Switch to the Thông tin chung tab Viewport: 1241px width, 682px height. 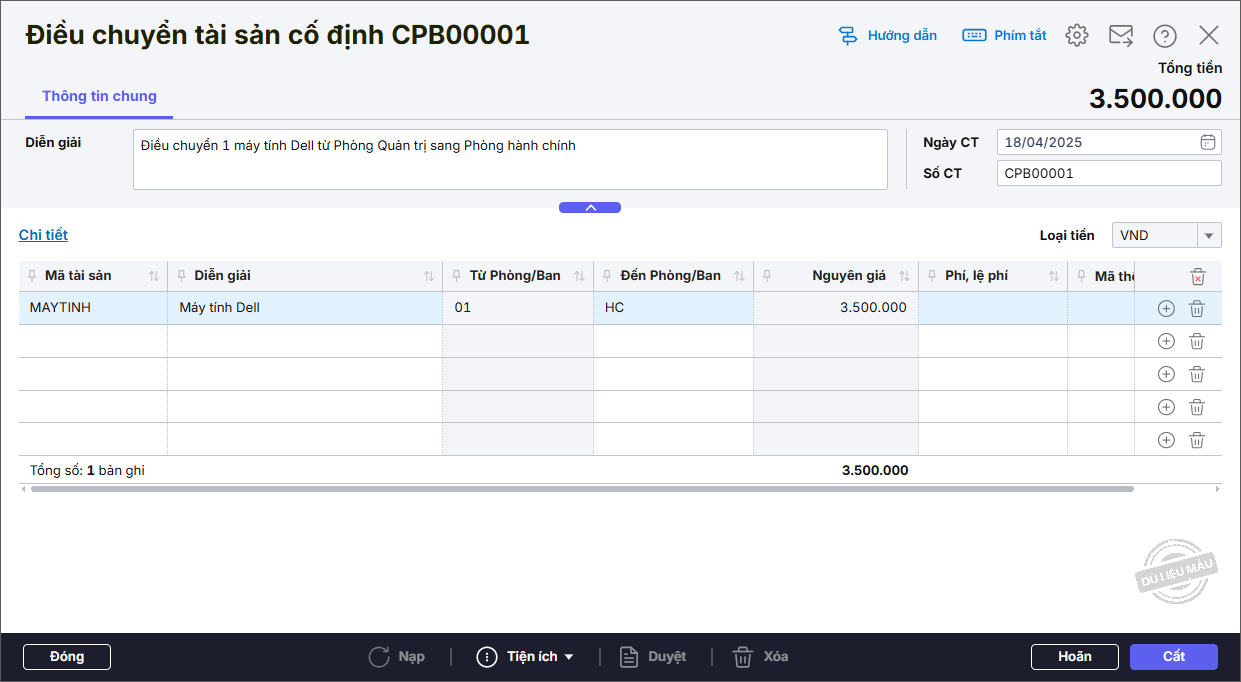point(99,97)
